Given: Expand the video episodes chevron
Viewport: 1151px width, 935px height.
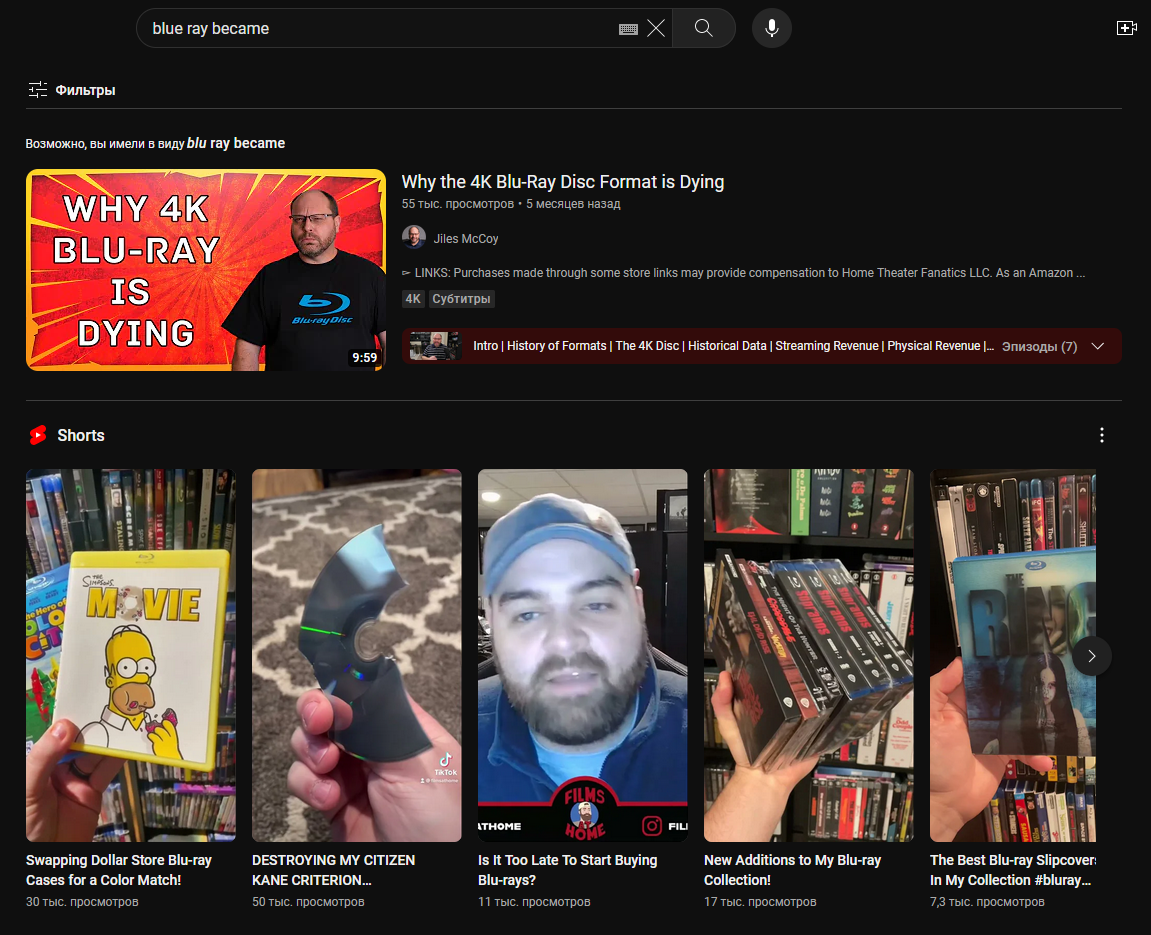Looking at the screenshot, I should pos(1097,346).
